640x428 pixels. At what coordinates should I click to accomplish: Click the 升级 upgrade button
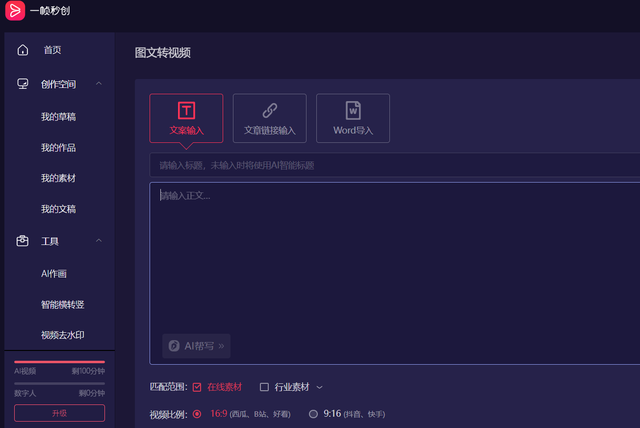tap(60, 413)
